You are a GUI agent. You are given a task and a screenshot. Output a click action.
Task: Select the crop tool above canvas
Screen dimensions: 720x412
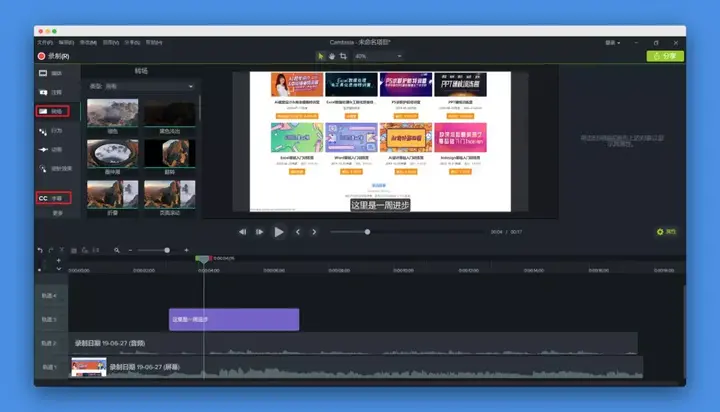click(x=343, y=56)
